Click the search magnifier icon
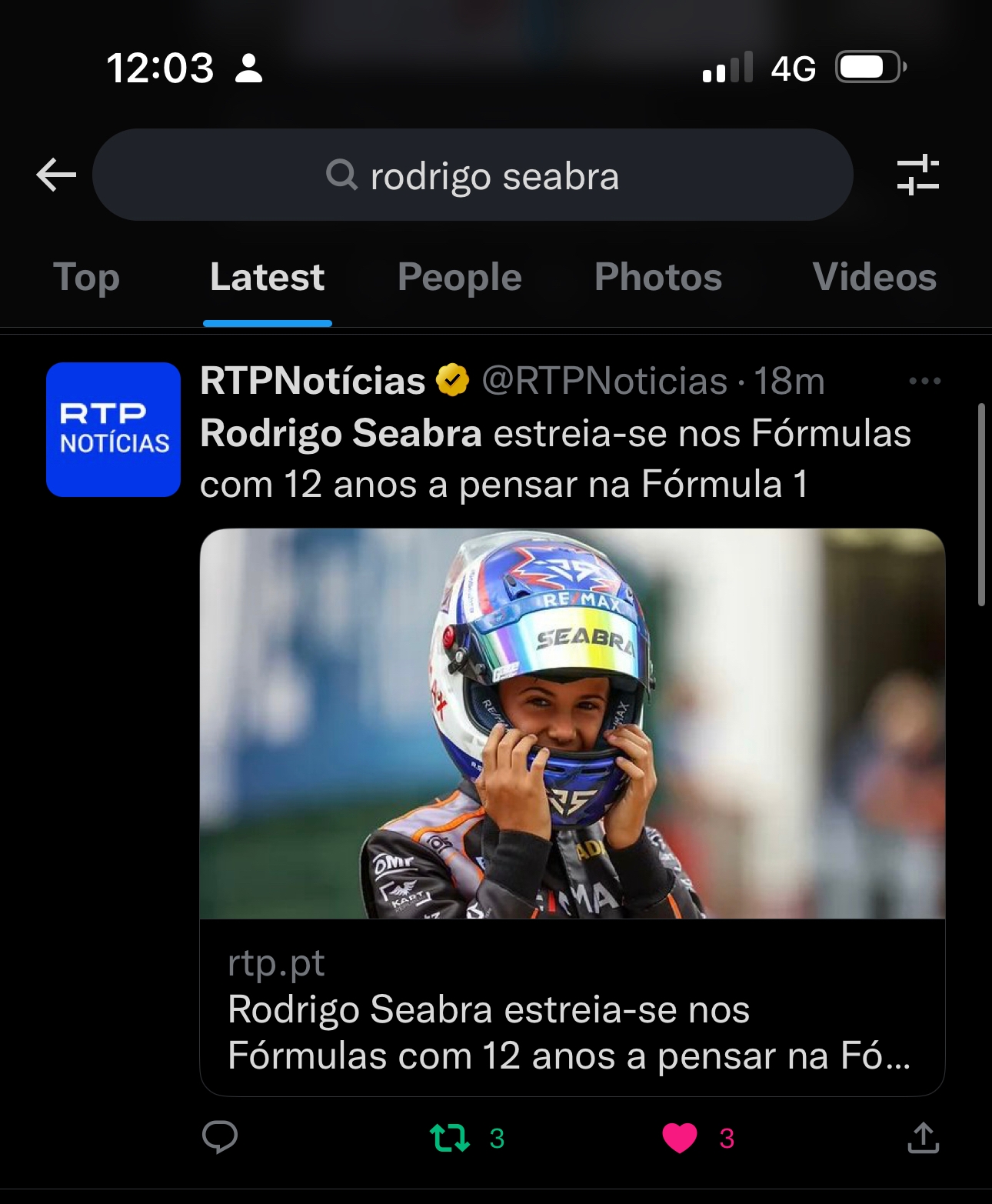Screen dimensions: 992x1204 tap(341, 175)
